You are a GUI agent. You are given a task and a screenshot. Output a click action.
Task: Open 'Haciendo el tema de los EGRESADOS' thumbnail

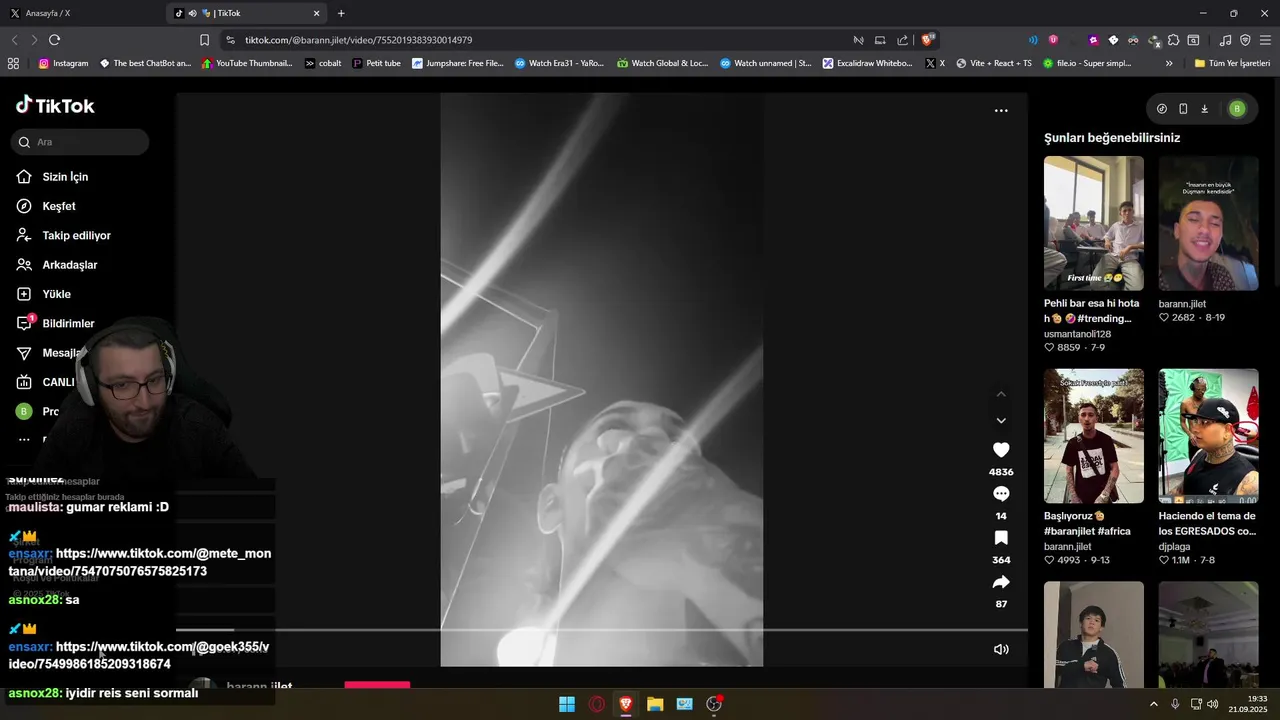[1209, 436]
